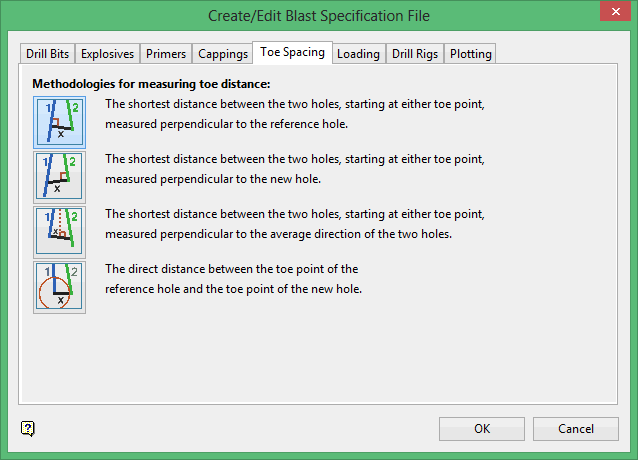Open the Drill Bits tab

pyautogui.click(x=46, y=54)
